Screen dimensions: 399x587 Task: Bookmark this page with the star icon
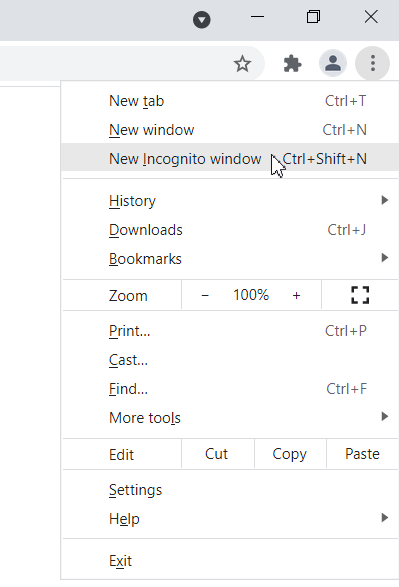pyautogui.click(x=242, y=63)
